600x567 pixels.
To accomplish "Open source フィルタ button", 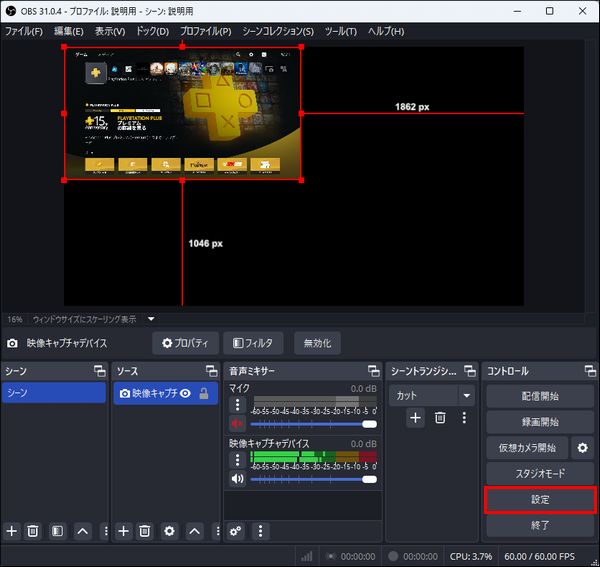I will pyautogui.click(x=253, y=343).
